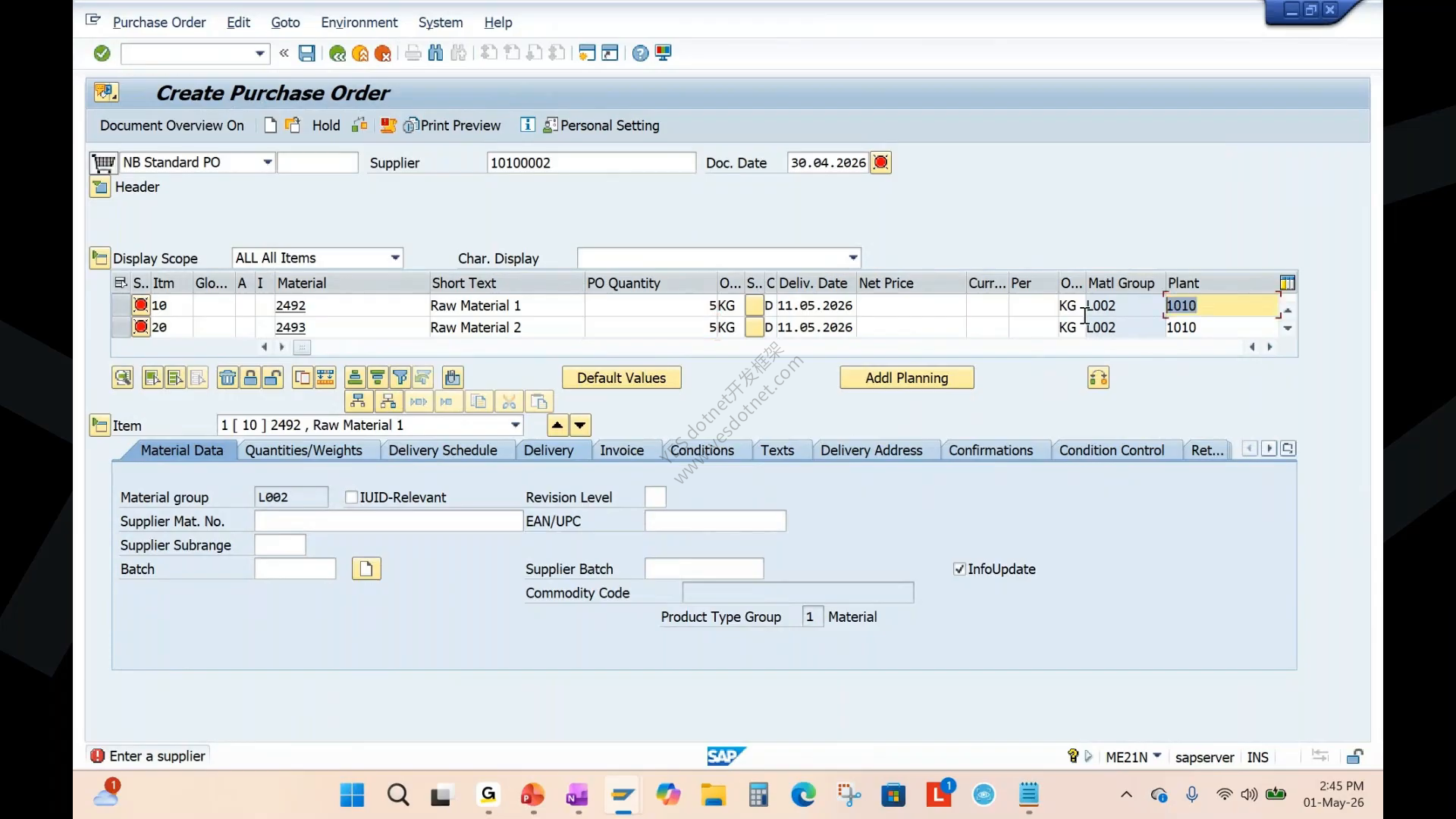Click the next item down arrow button
The image size is (1456, 819).
pos(580,425)
